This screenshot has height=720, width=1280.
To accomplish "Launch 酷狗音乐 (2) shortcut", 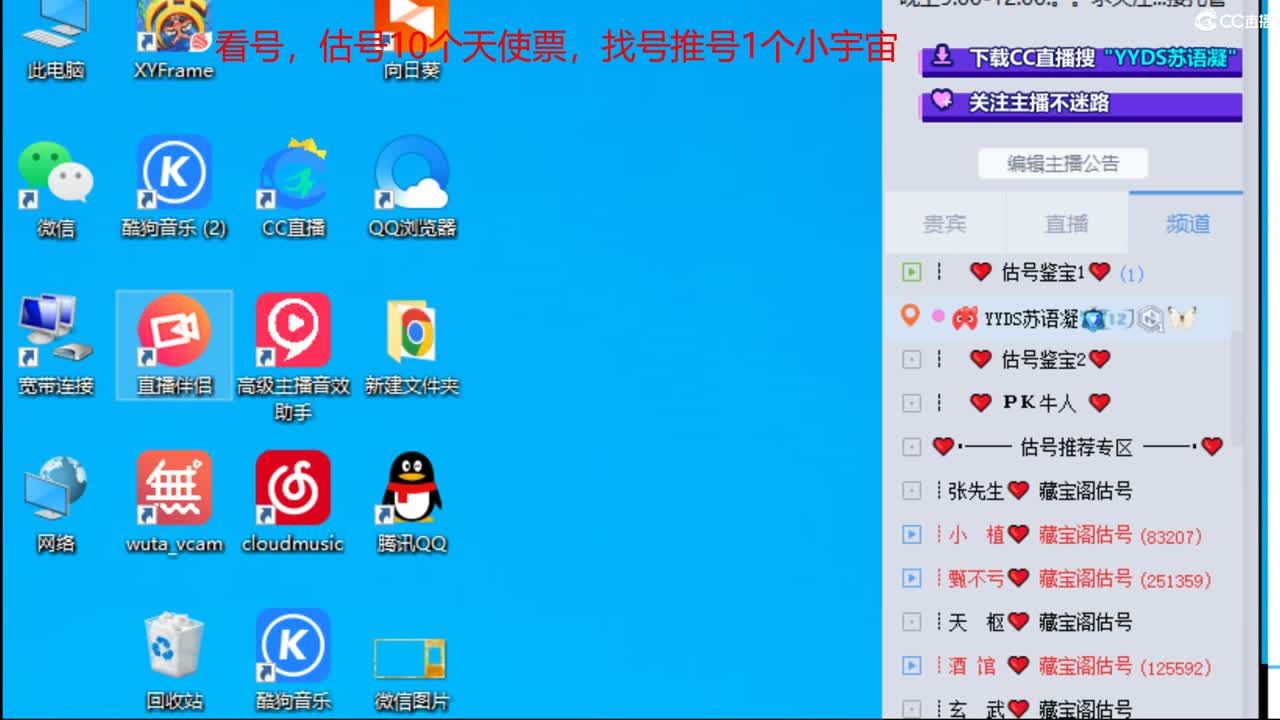I will click(174, 189).
